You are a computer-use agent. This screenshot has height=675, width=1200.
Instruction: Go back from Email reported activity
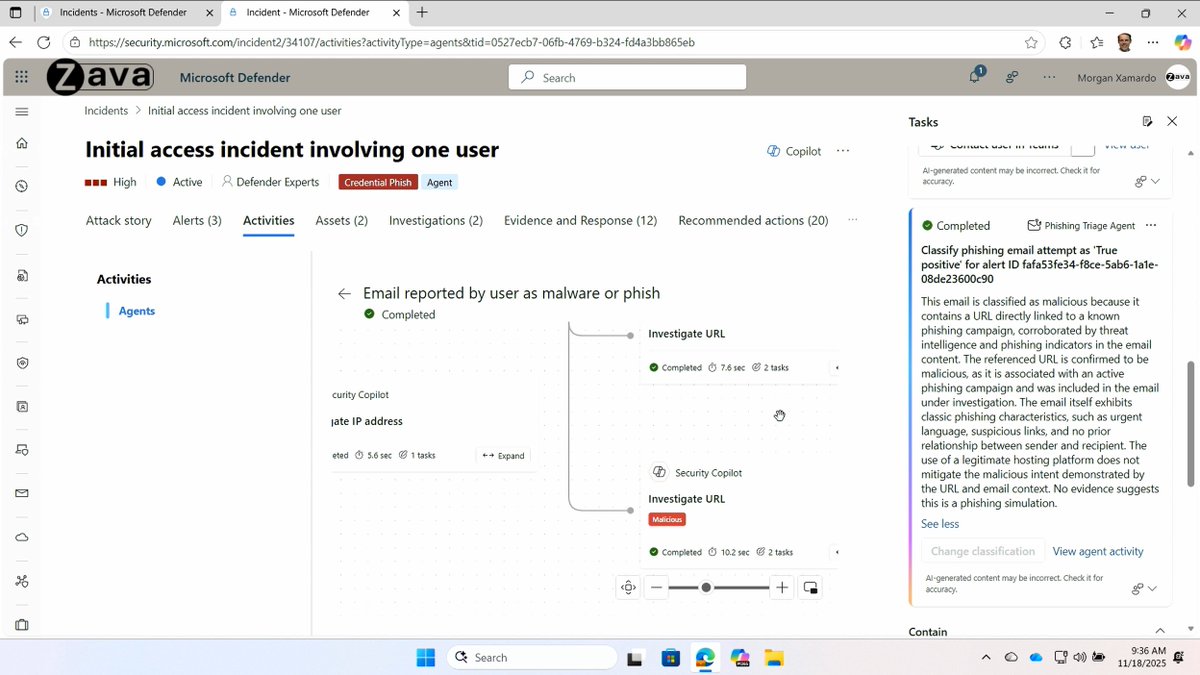click(x=344, y=293)
